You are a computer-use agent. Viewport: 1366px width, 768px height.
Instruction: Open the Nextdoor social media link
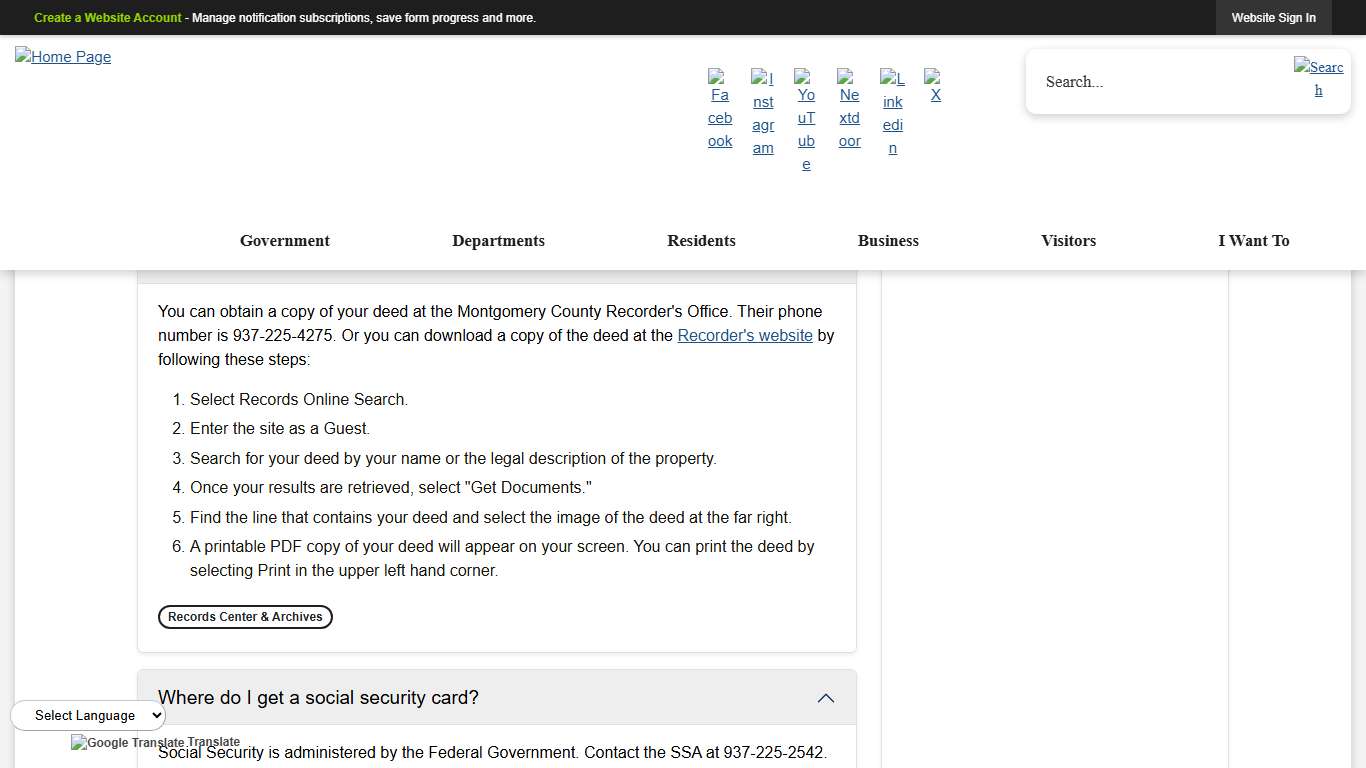coord(849,110)
